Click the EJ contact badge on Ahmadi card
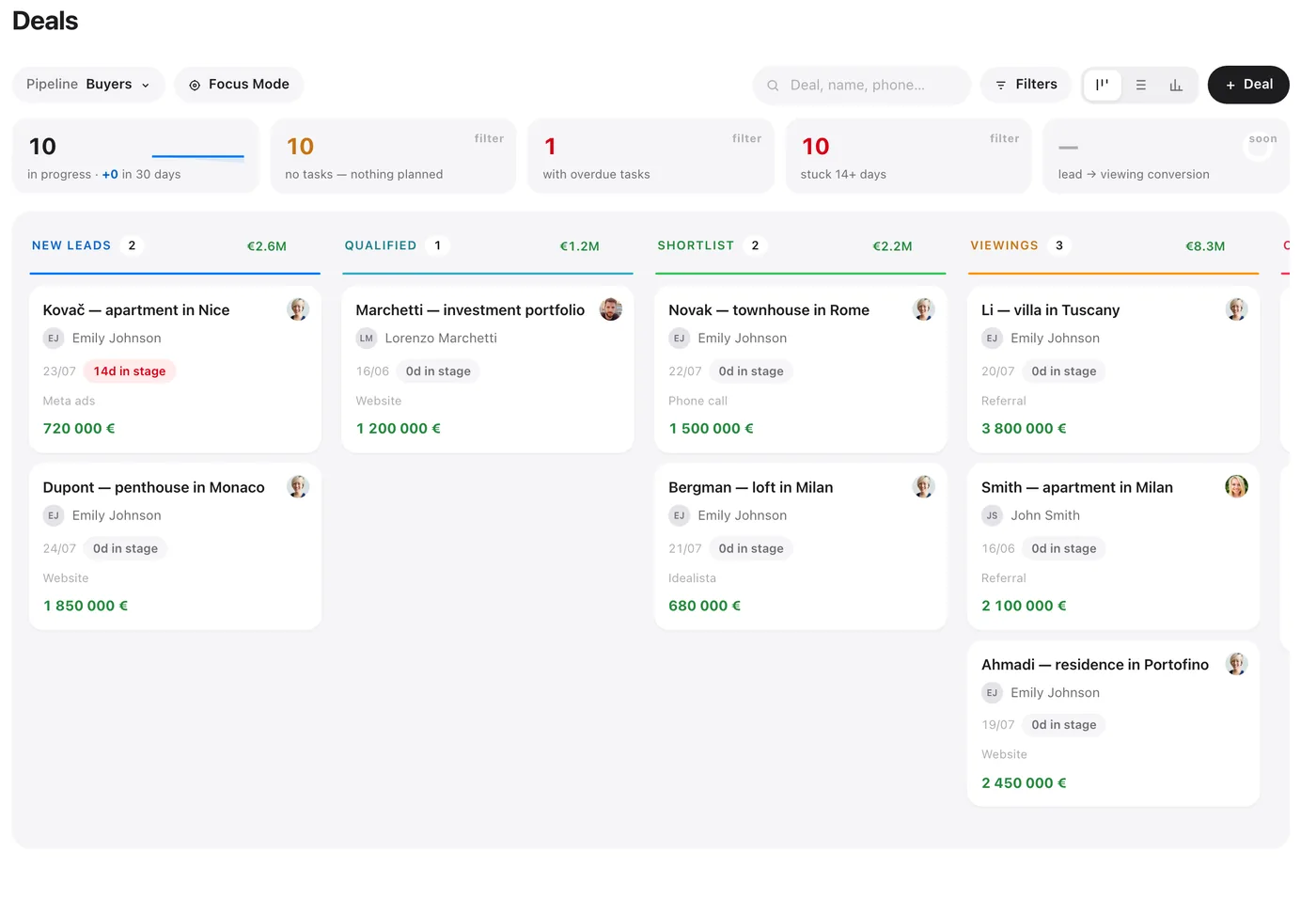Image resolution: width=1316 pixels, height=899 pixels. click(992, 693)
